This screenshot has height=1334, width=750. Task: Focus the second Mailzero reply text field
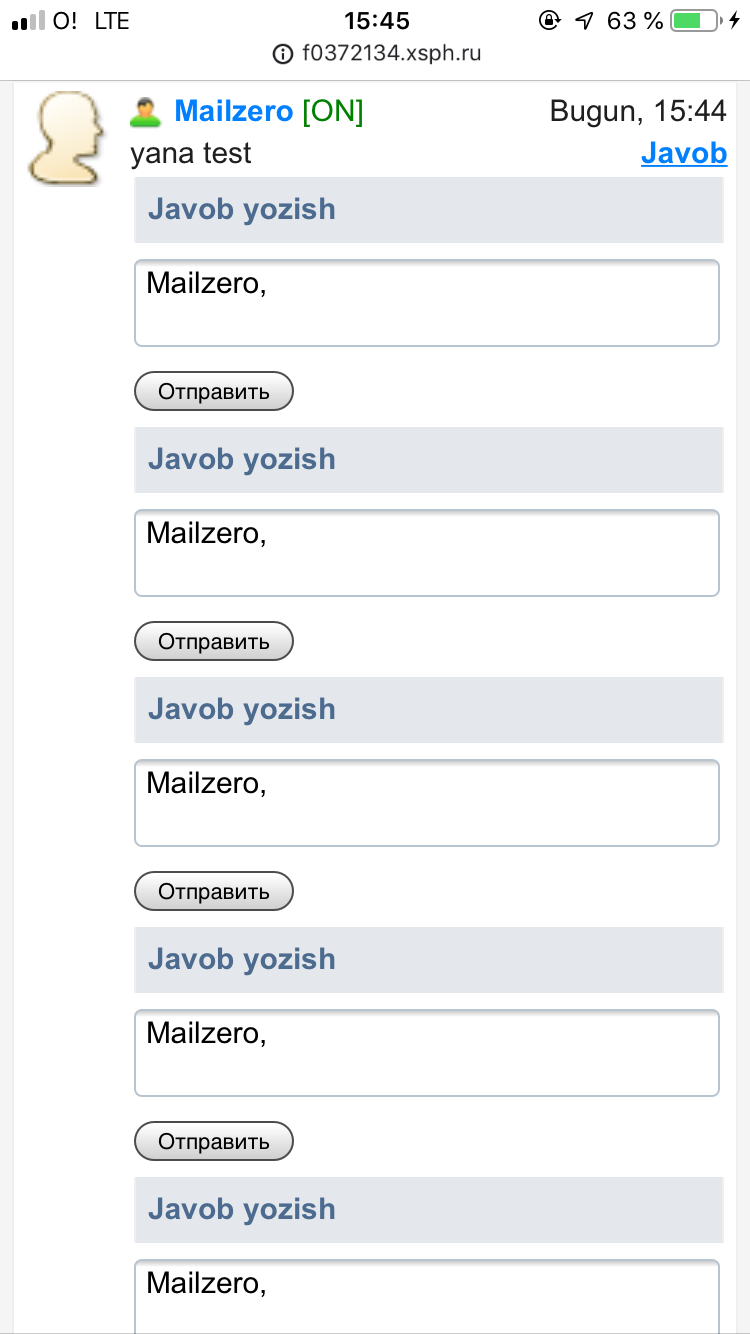click(x=427, y=553)
